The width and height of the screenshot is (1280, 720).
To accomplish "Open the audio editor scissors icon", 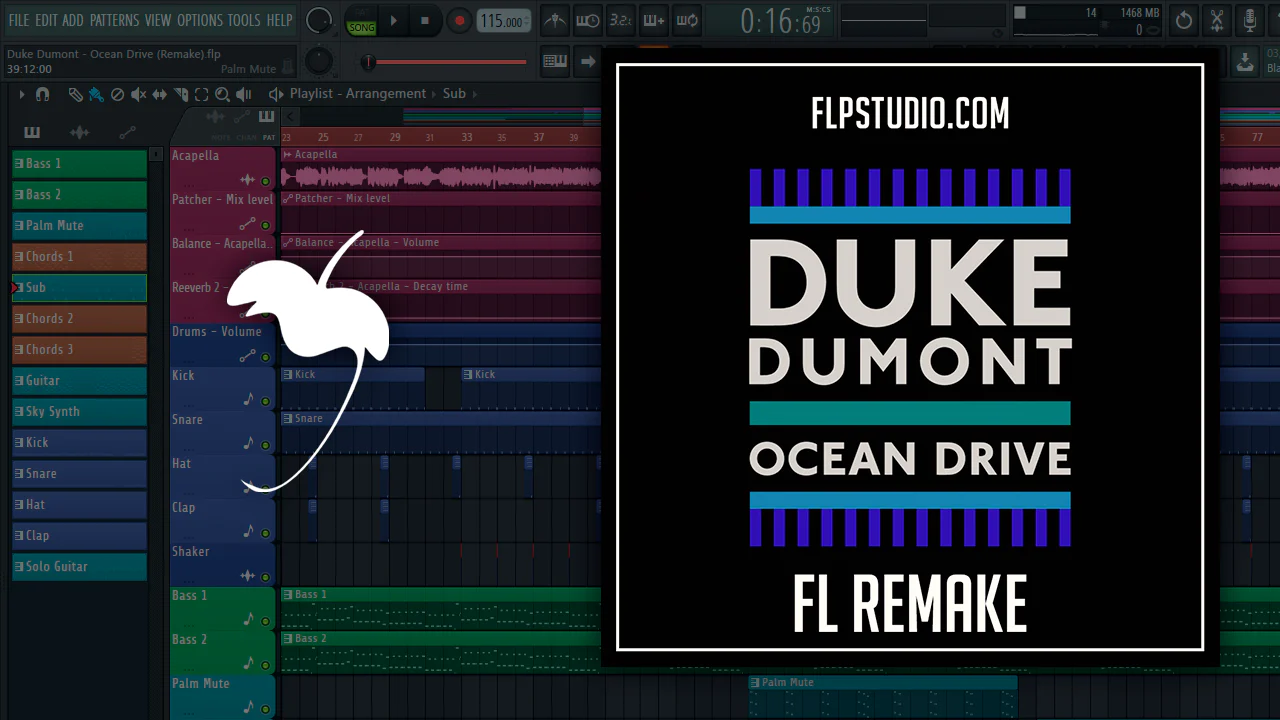I will (1217, 20).
